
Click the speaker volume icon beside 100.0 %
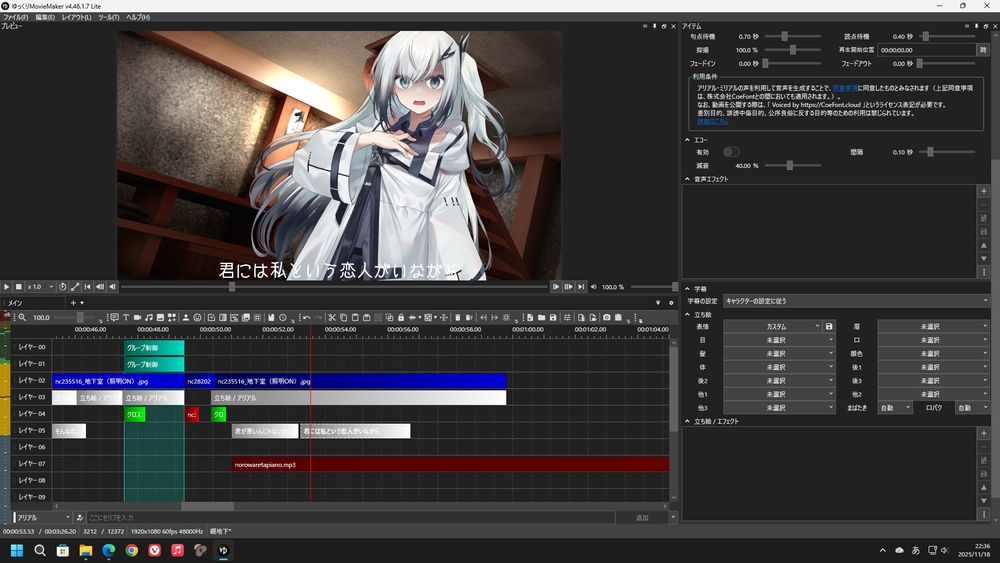[x=593, y=287]
